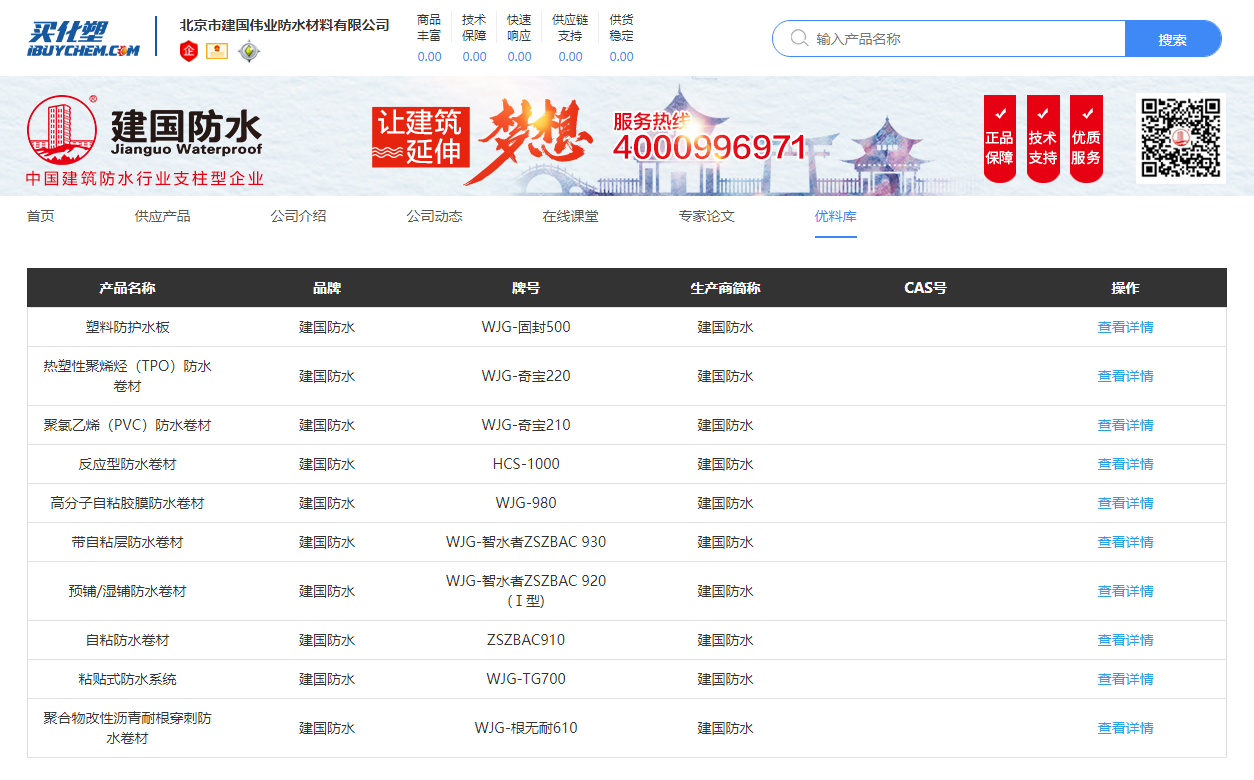Click product name 反应型防水卷材

(127, 464)
